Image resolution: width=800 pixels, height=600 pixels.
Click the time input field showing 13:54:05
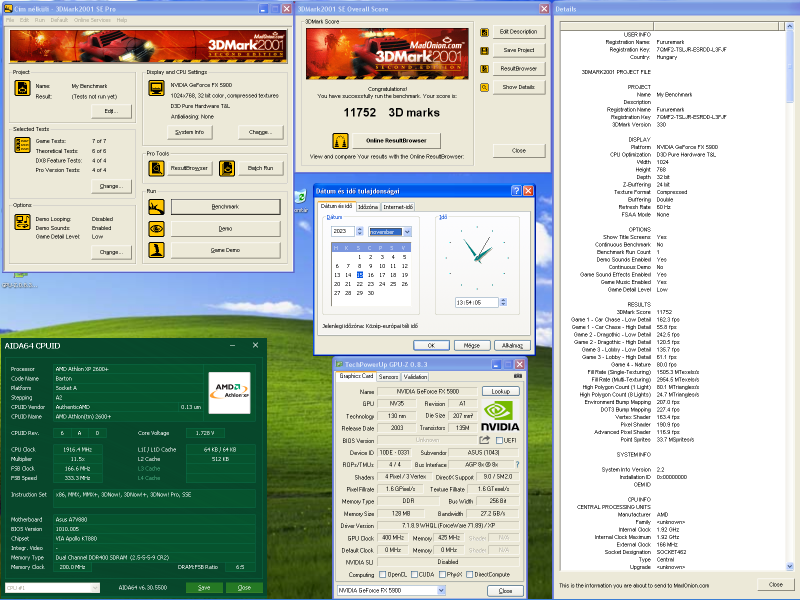(x=477, y=303)
